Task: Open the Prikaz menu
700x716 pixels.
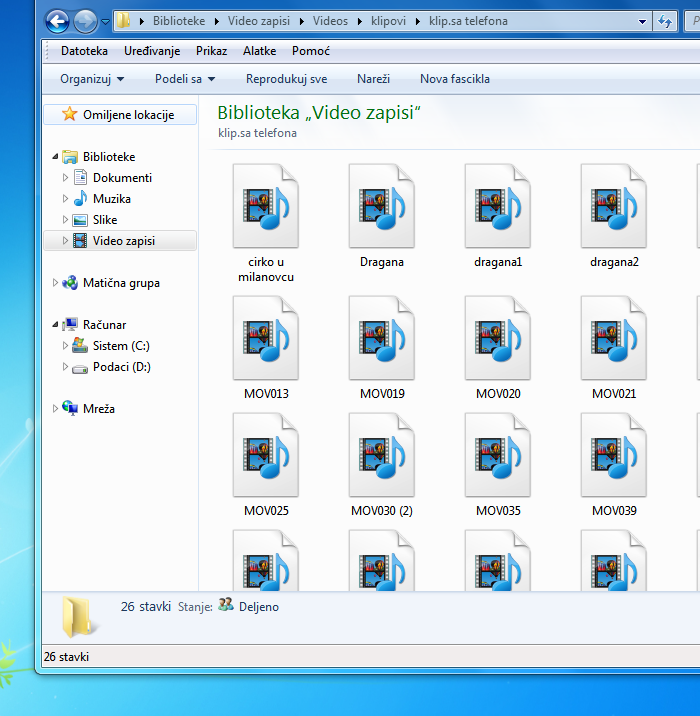Action: [211, 51]
